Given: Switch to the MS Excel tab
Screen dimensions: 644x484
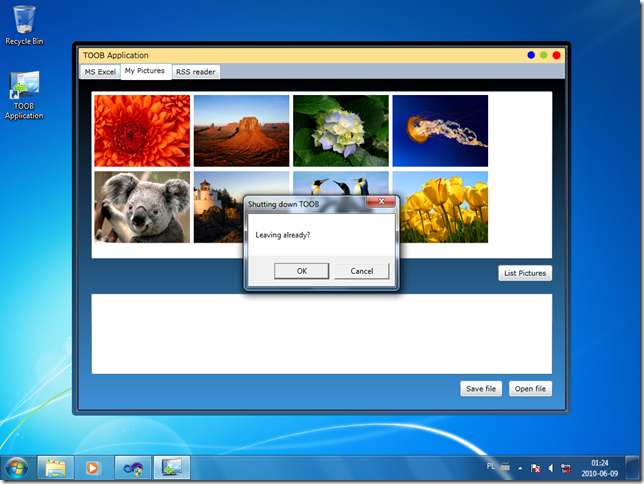Looking at the screenshot, I should coord(100,71).
